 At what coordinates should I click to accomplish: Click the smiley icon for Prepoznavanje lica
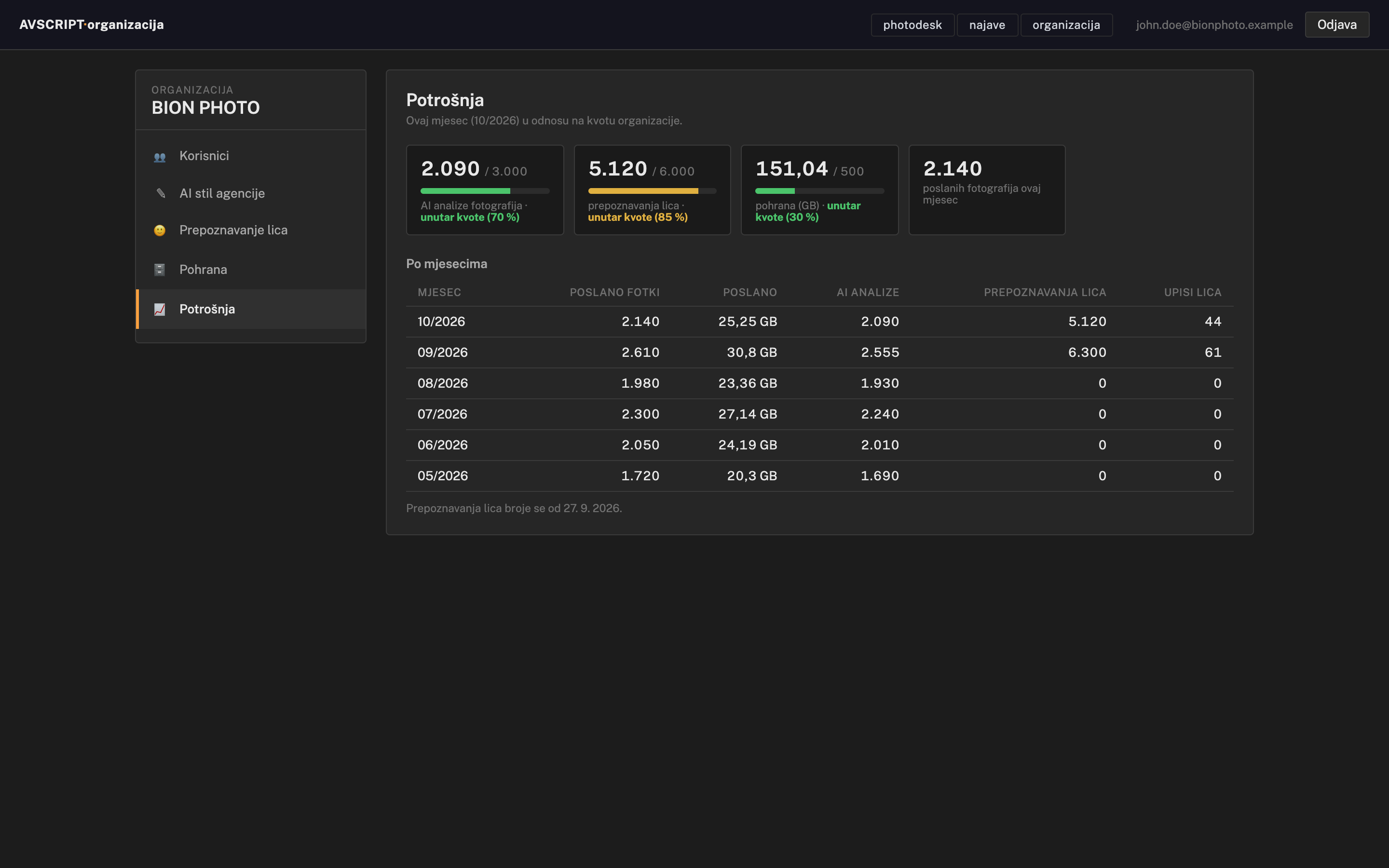pyautogui.click(x=160, y=230)
